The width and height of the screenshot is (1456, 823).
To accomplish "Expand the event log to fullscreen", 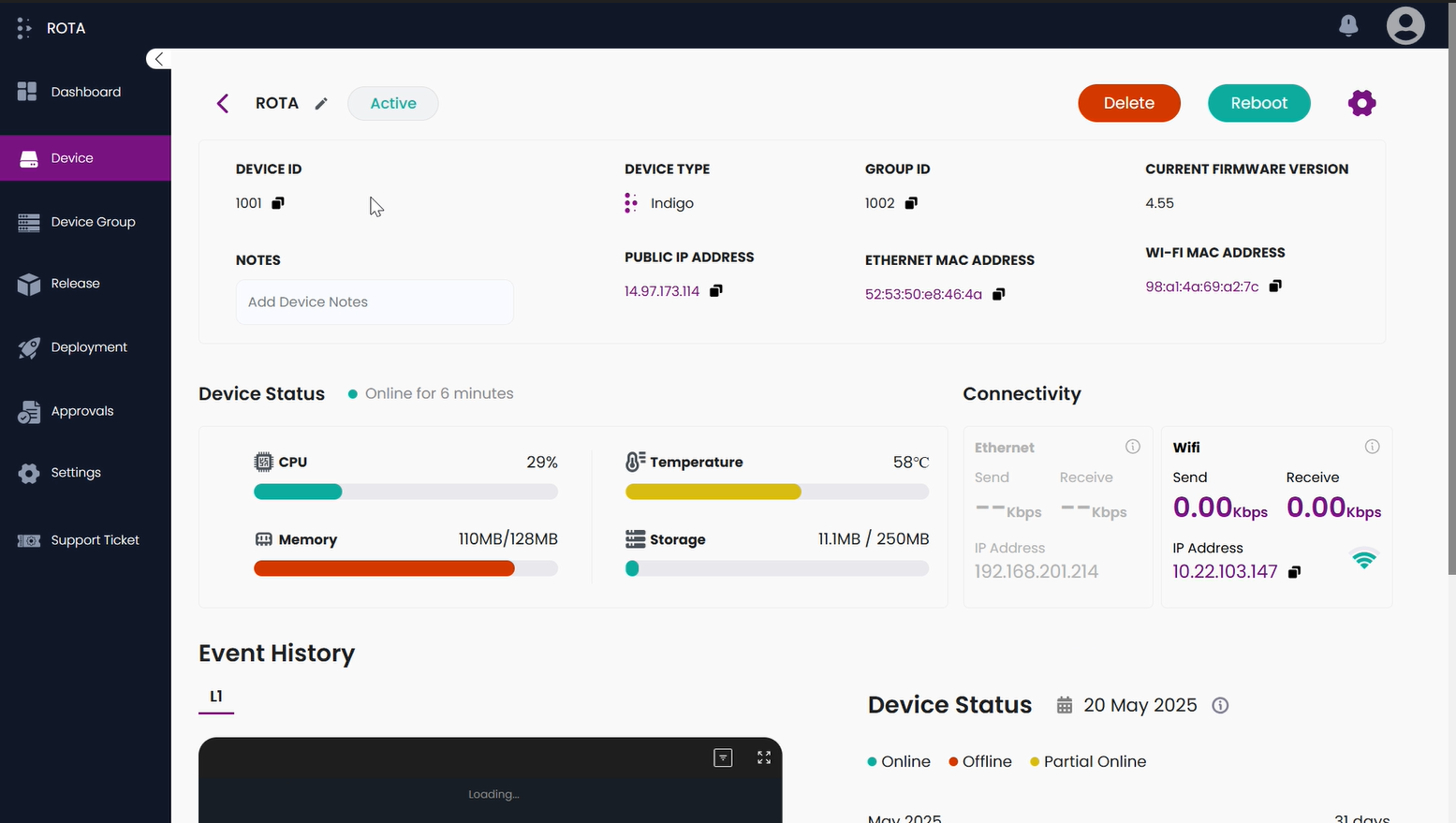I will (x=763, y=757).
